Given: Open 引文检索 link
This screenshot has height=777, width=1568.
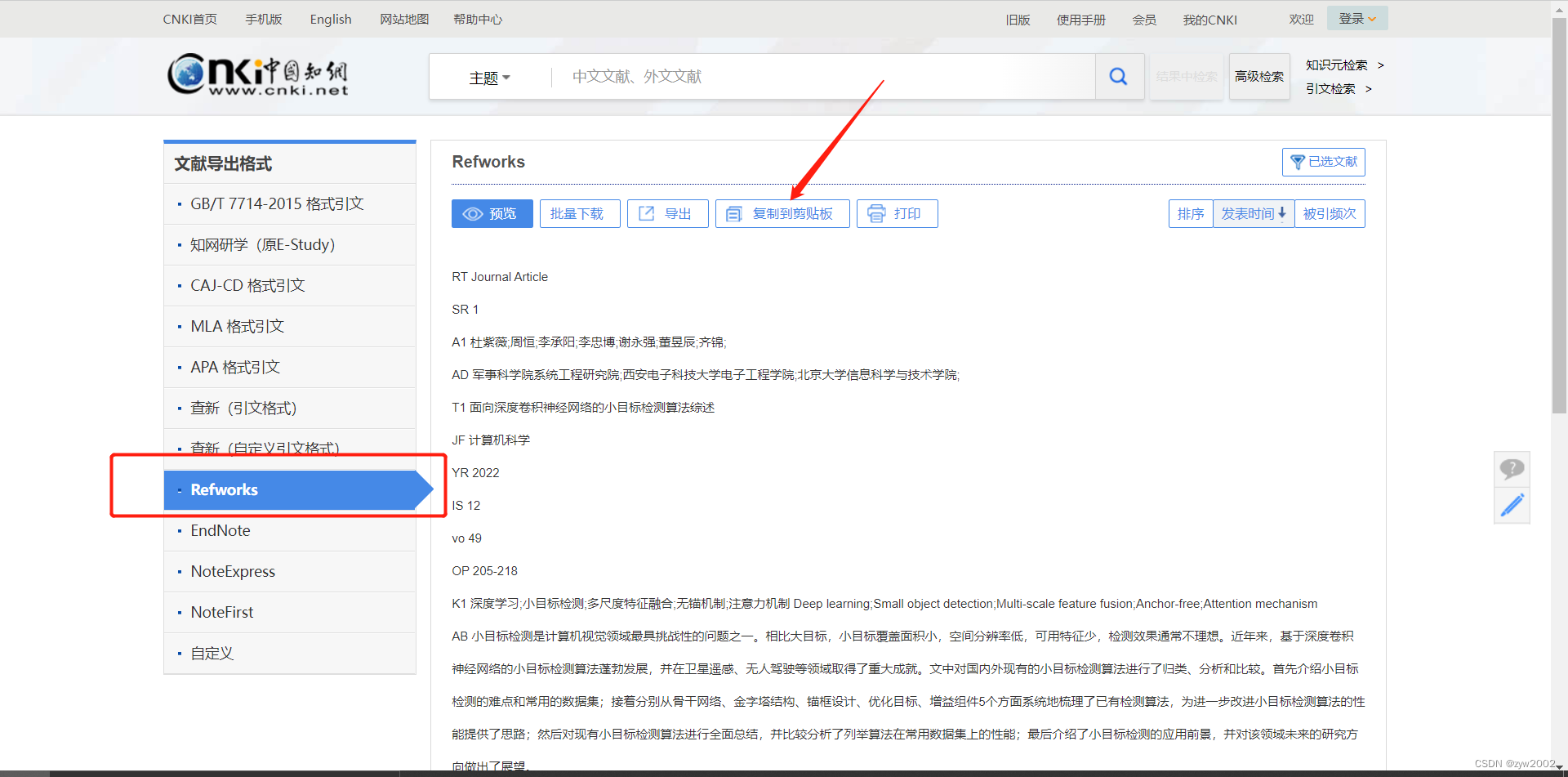Looking at the screenshot, I should (1338, 89).
